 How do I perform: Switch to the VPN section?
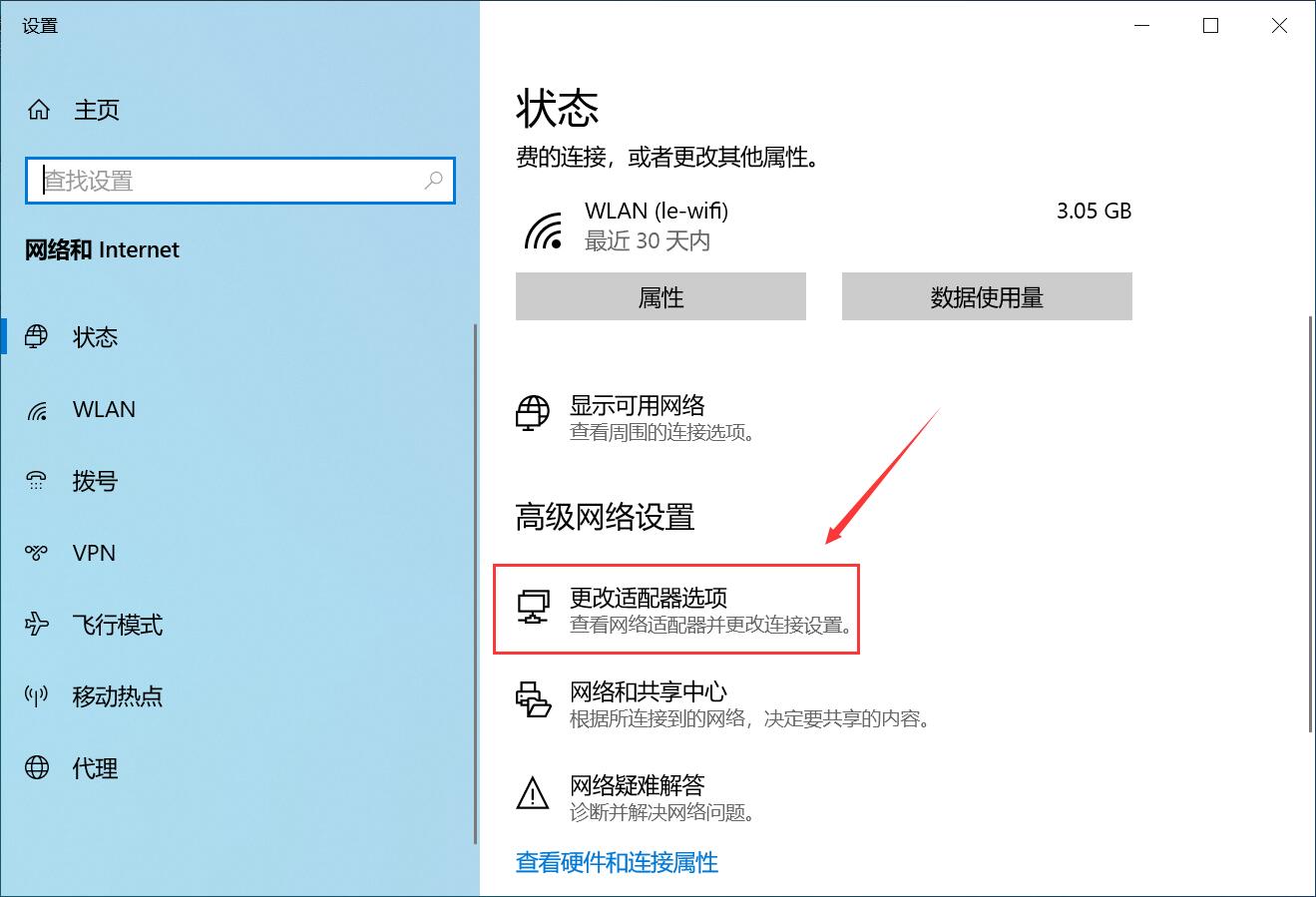(x=94, y=553)
